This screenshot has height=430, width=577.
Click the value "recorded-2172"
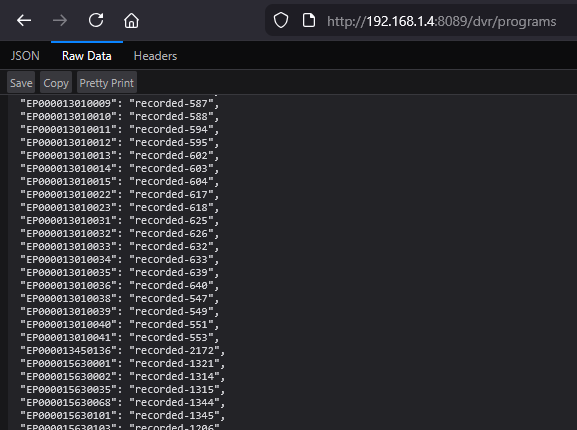tap(174, 351)
